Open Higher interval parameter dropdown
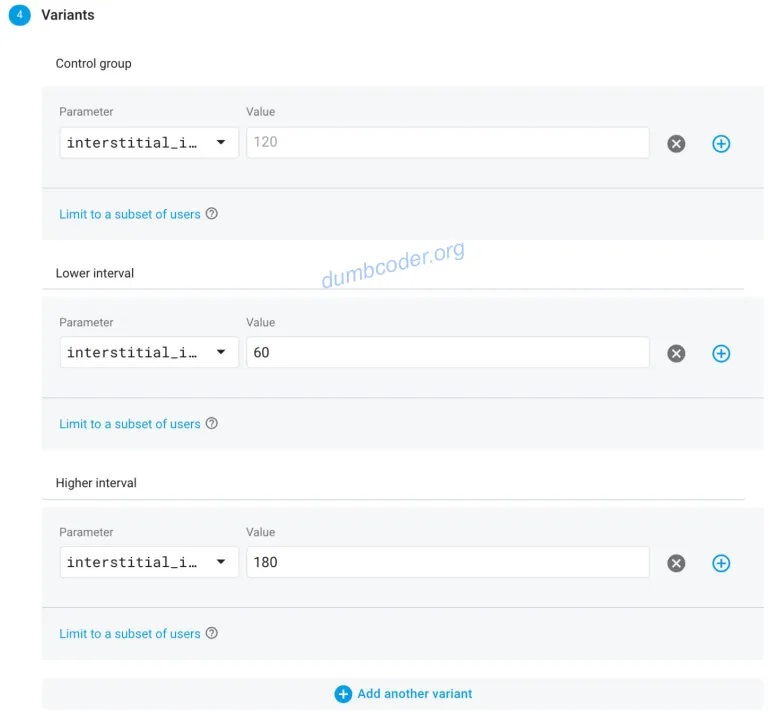768x713 pixels. click(x=149, y=562)
